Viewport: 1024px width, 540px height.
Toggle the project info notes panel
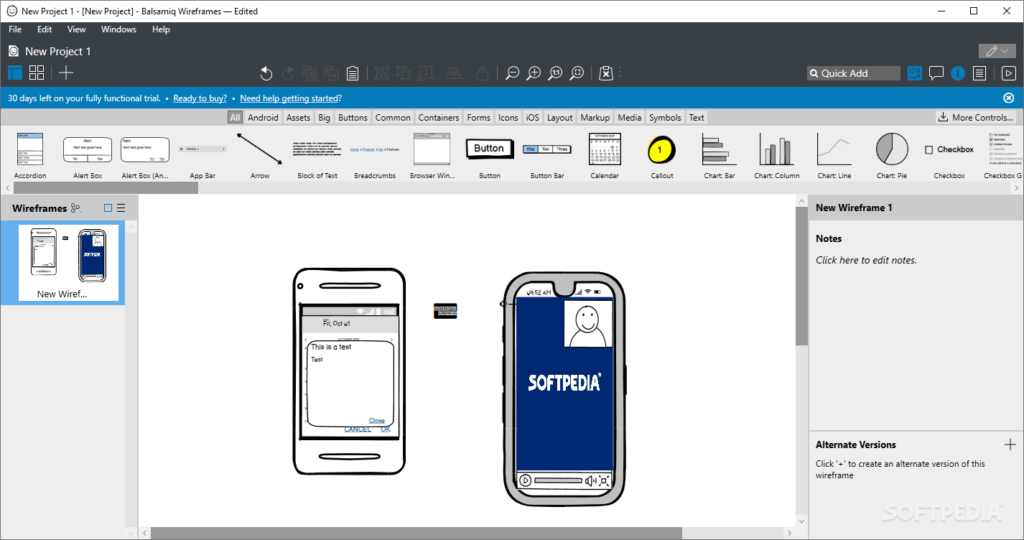click(980, 73)
